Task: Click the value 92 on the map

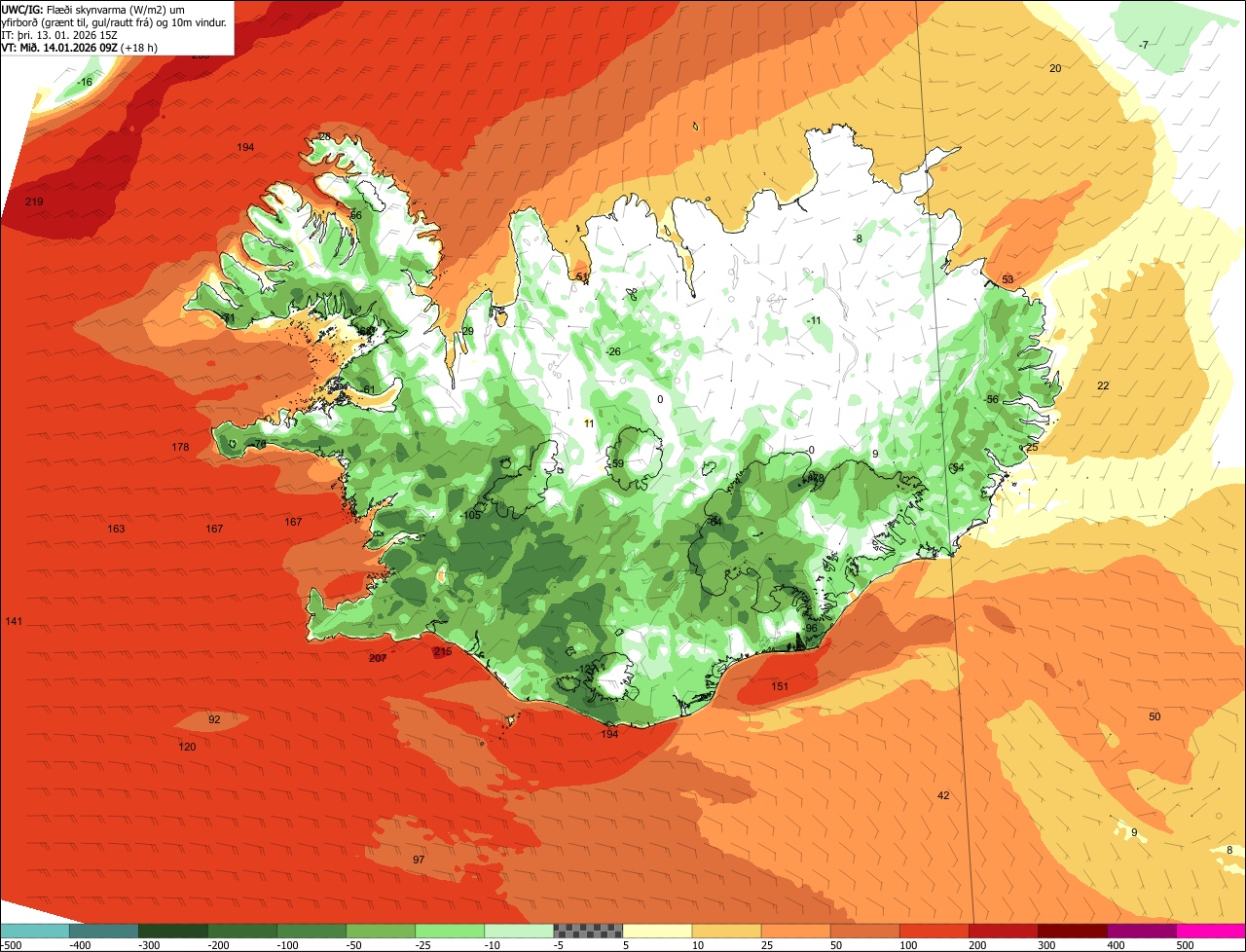Action: (x=214, y=719)
